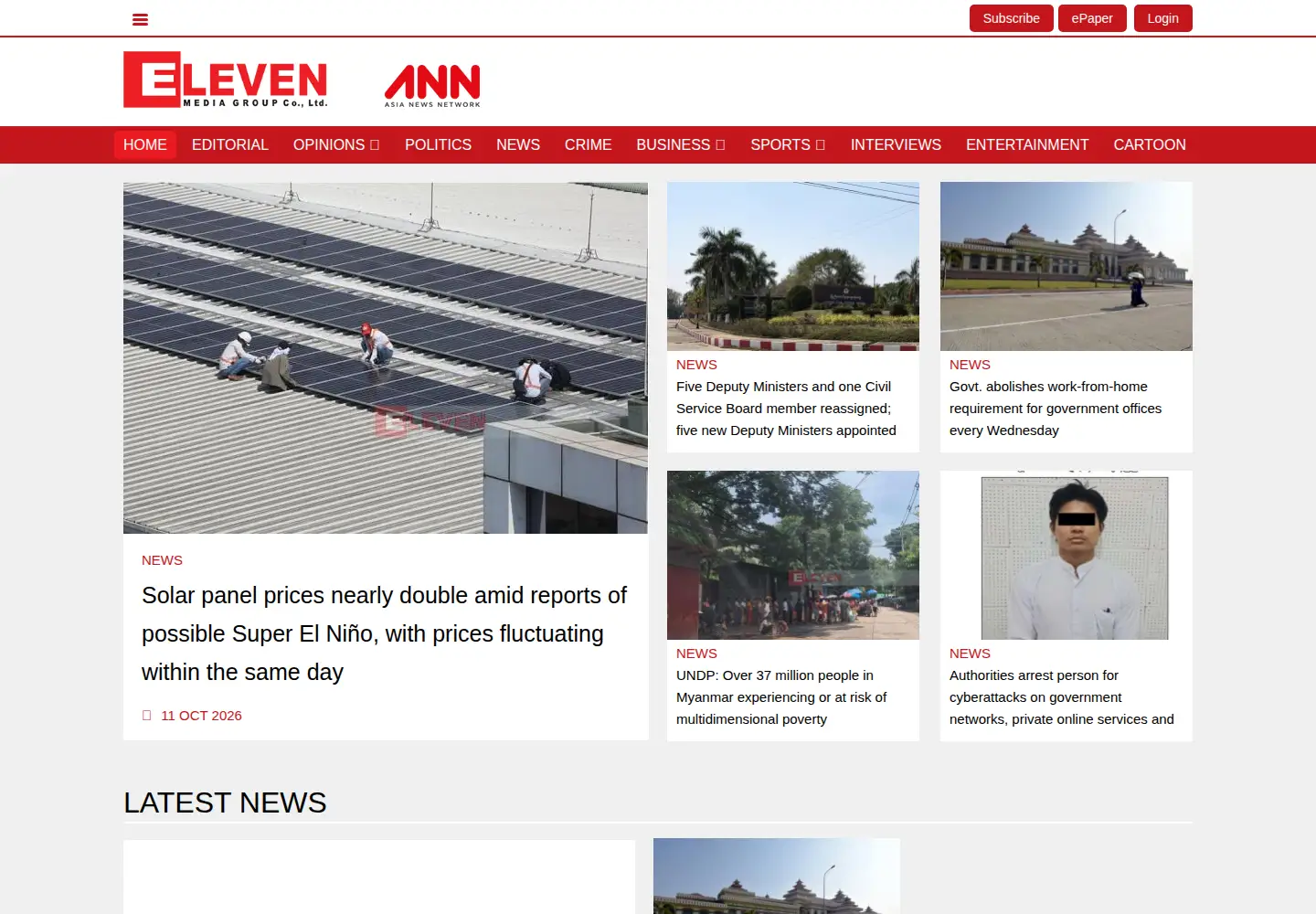The image size is (1316, 914).
Task: Open the ENTERTAINMENT section
Action: pyautogui.click(x=1027, y=144)
